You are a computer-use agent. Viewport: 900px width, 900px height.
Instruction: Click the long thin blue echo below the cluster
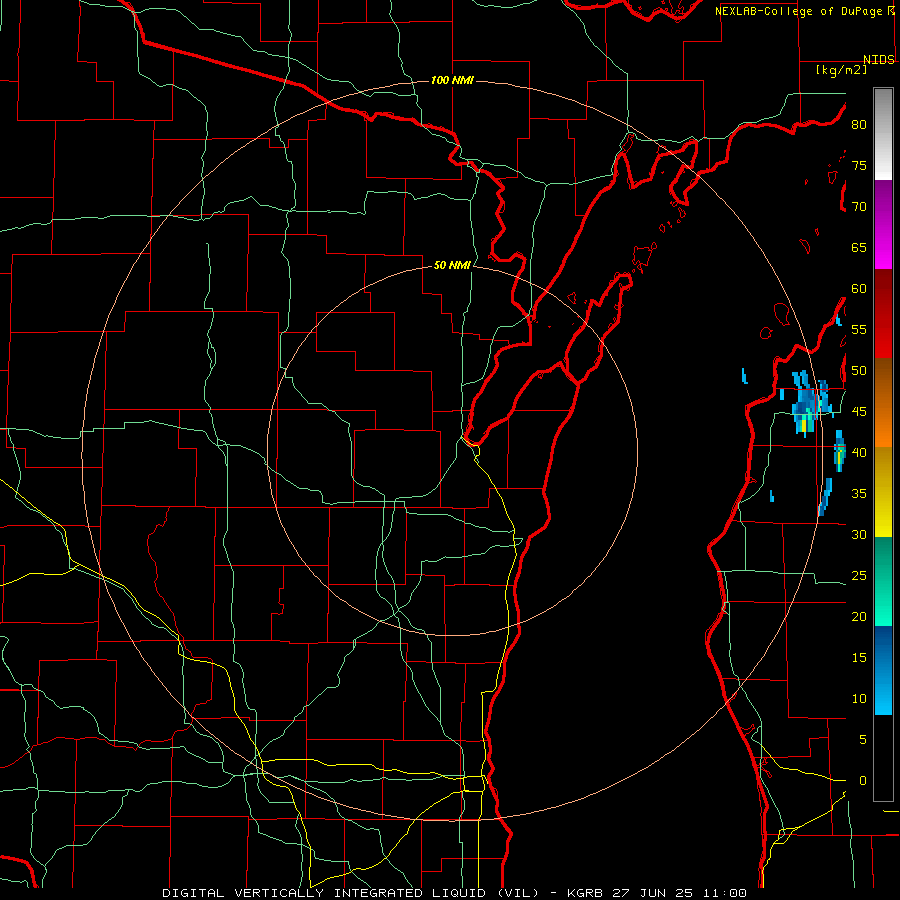(825, 497)
